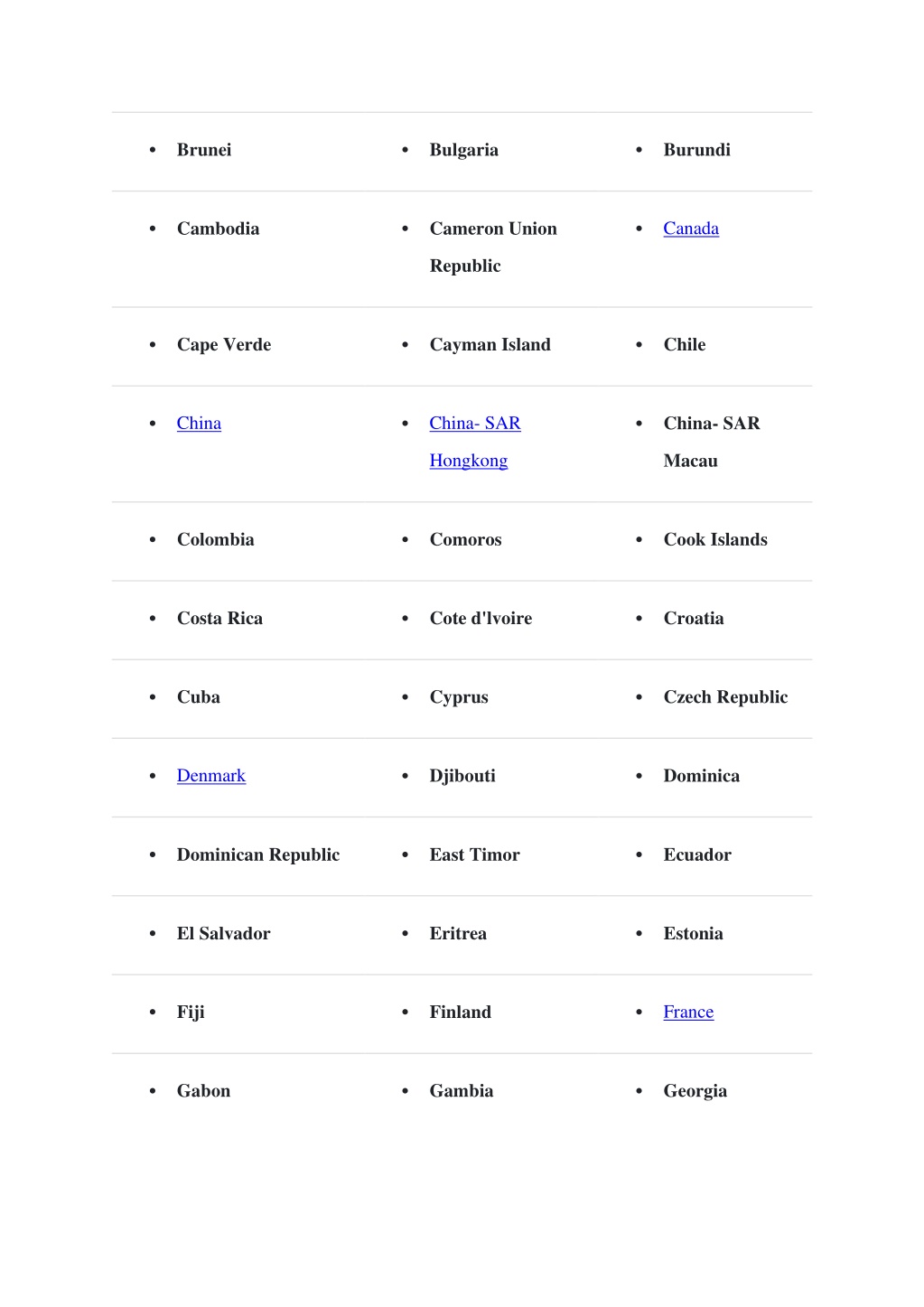Viewport: 924px width, 1307px height.
Task: Click on Cote d'Ivoire text
Action: [481, 619]
